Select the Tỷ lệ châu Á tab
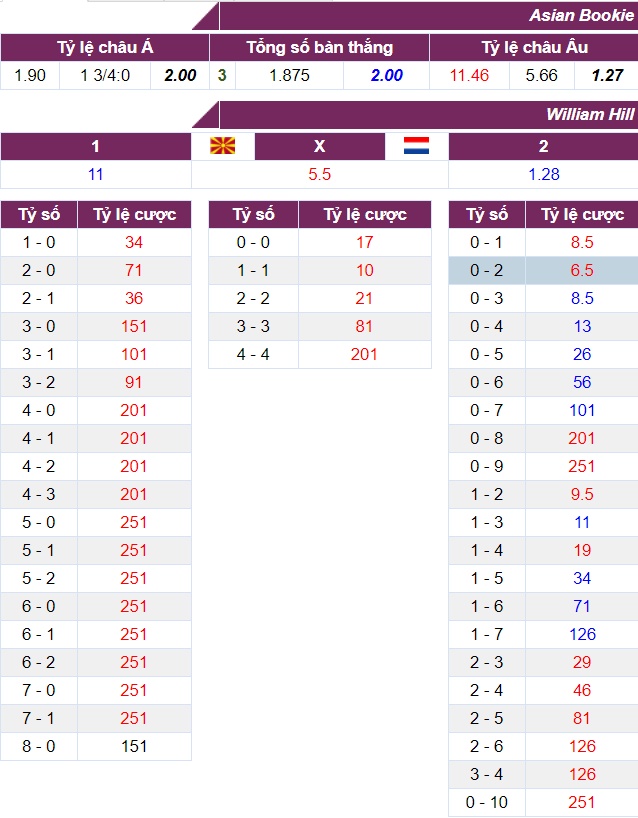The image size is (638, 818). click(100, 45)
